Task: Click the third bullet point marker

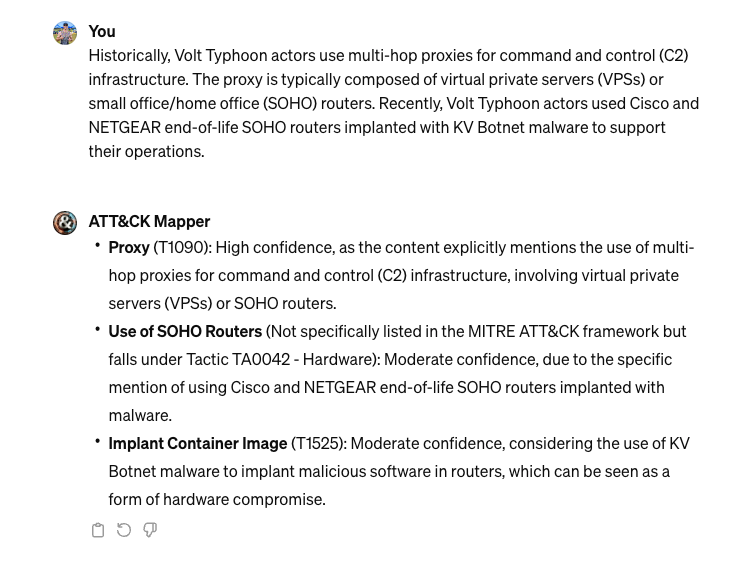Action: [98, 441]
